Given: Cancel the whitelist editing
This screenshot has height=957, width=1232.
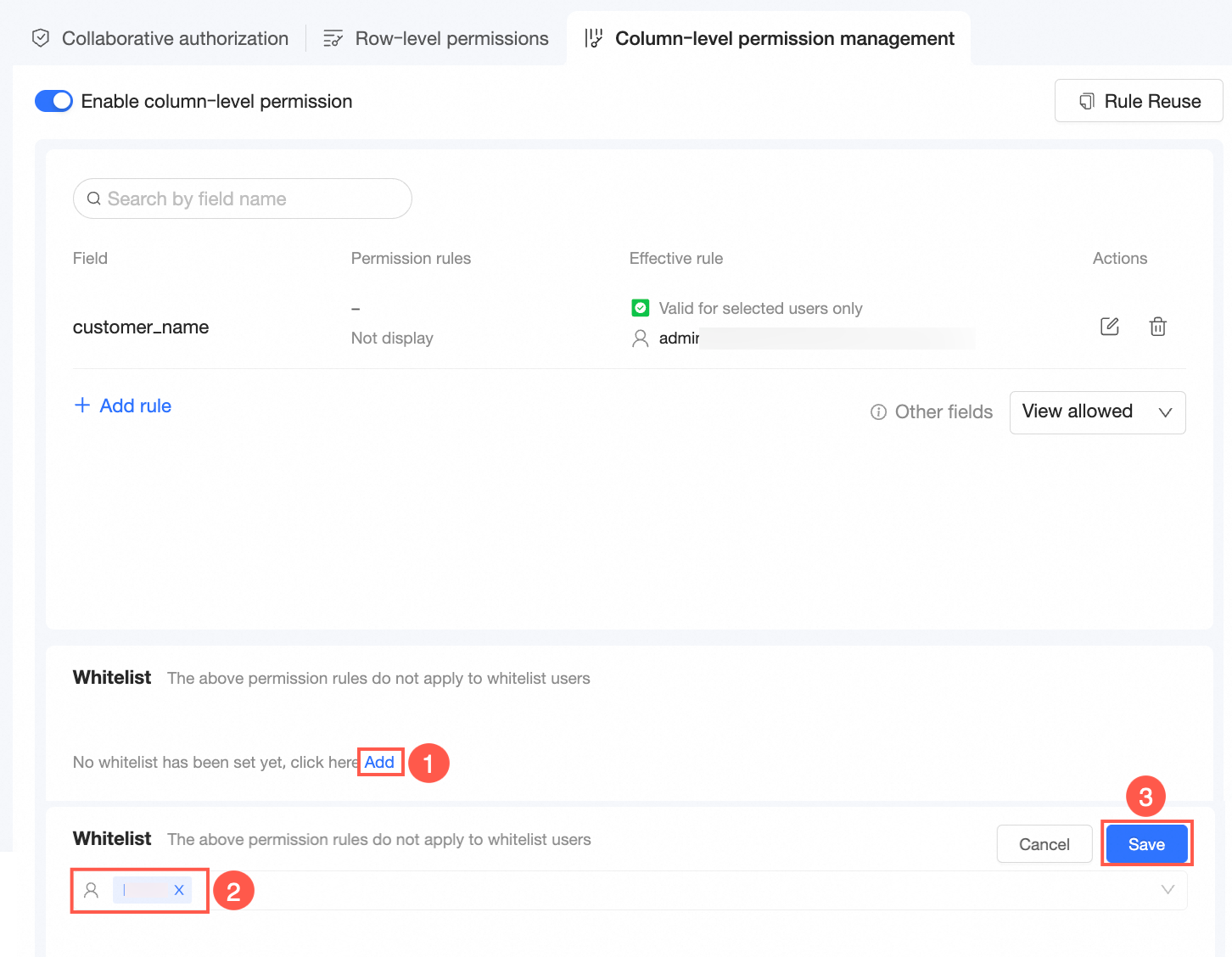Looking at the screenshot, I should (1044, 844).
